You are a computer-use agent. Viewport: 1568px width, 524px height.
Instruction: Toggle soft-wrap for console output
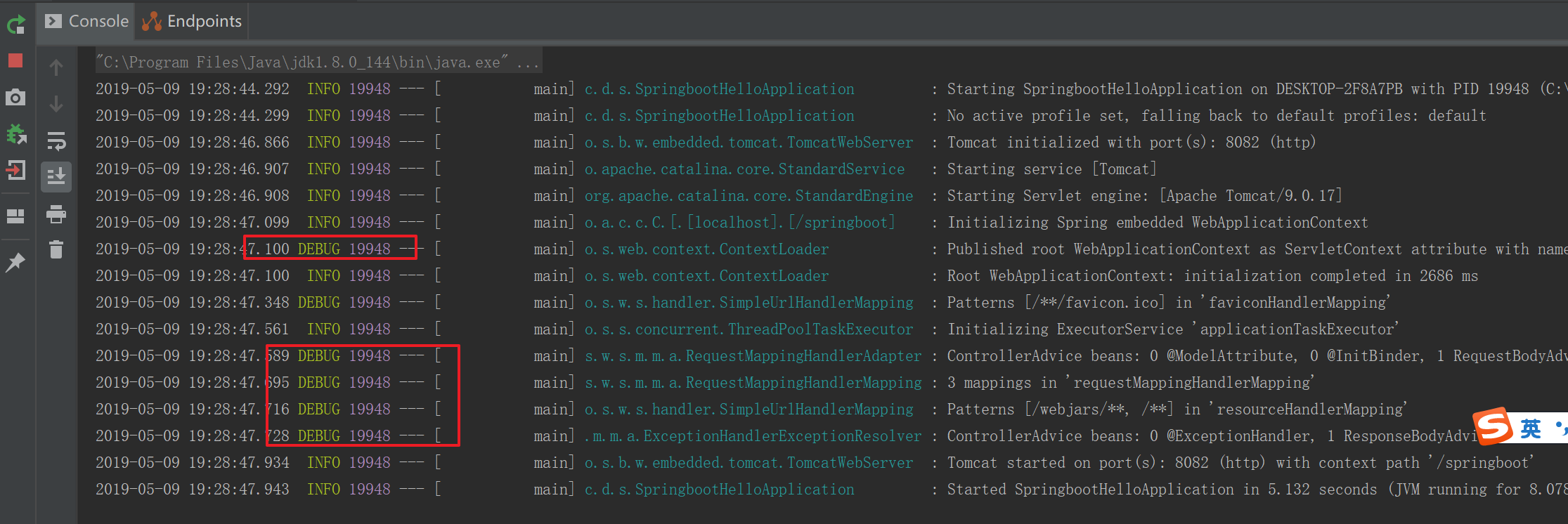(x=56, y=140)
